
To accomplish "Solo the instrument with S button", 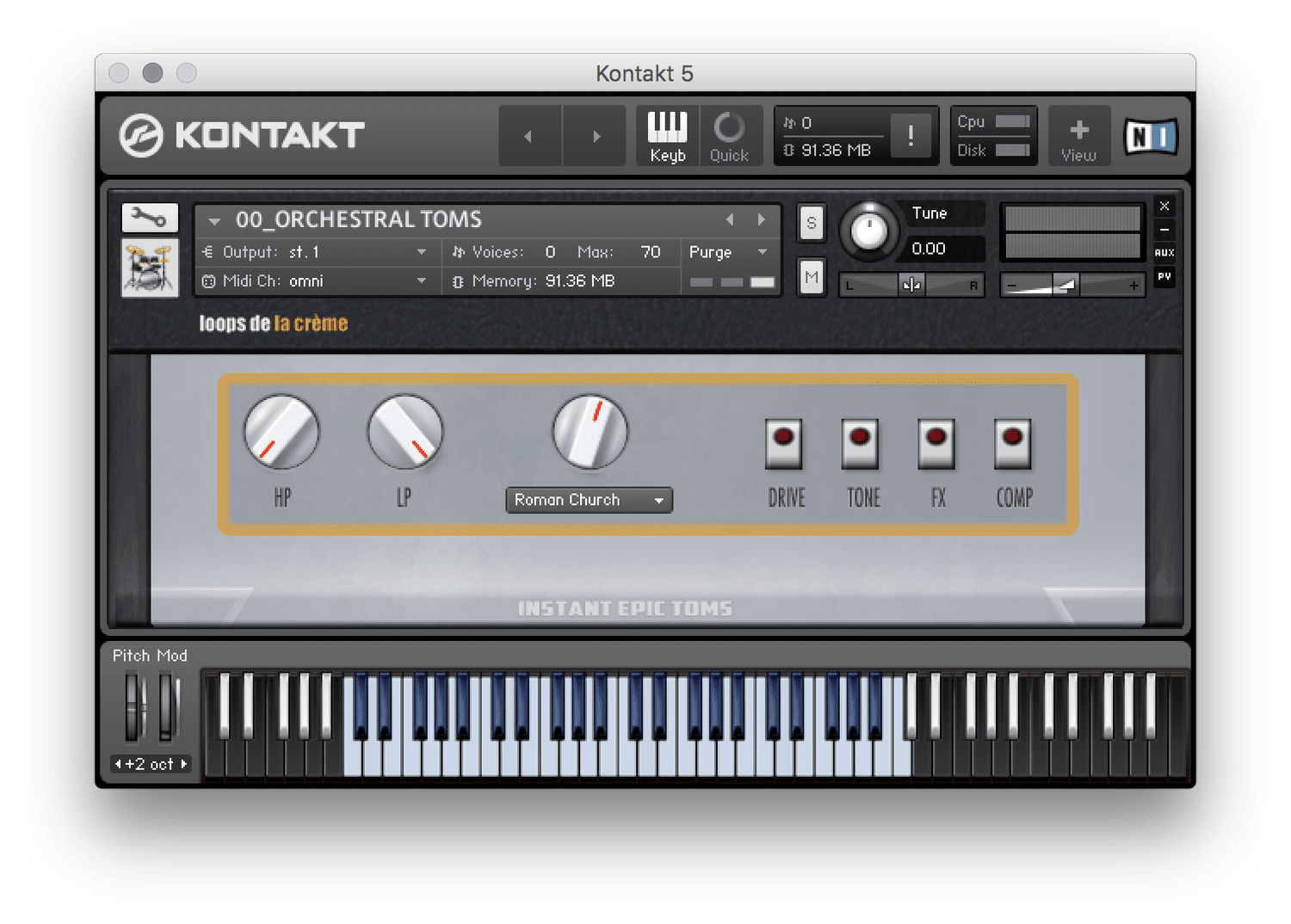I will (812, 223).
